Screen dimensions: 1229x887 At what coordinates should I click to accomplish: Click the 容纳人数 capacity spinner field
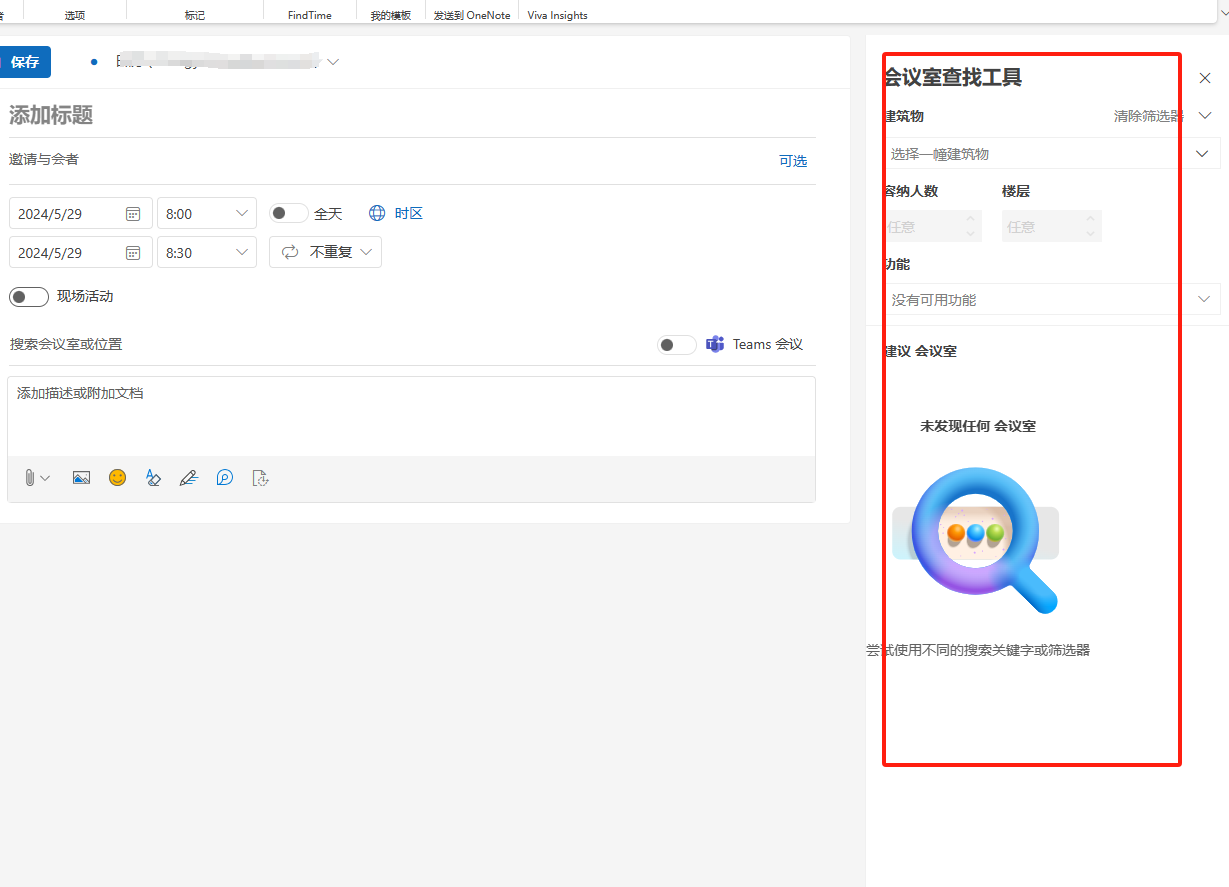pyautogui.click(x=933, y=227)
